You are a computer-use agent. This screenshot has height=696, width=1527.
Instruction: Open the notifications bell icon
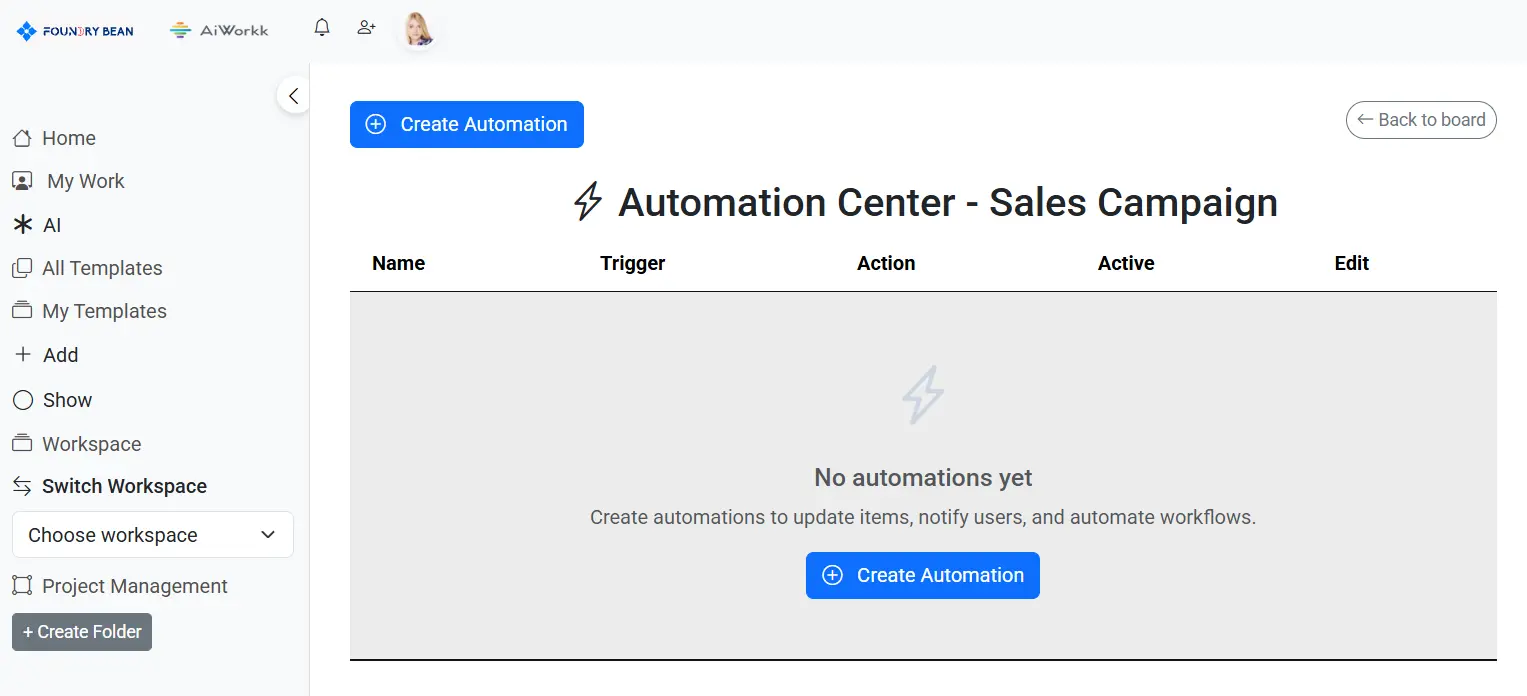pos(322,28)
